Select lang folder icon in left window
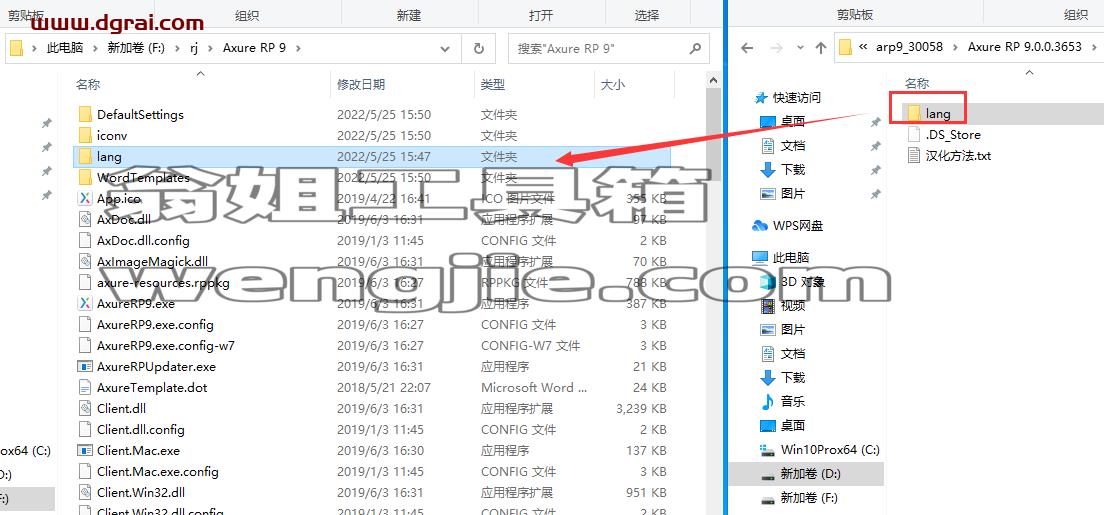 (85, 156)
